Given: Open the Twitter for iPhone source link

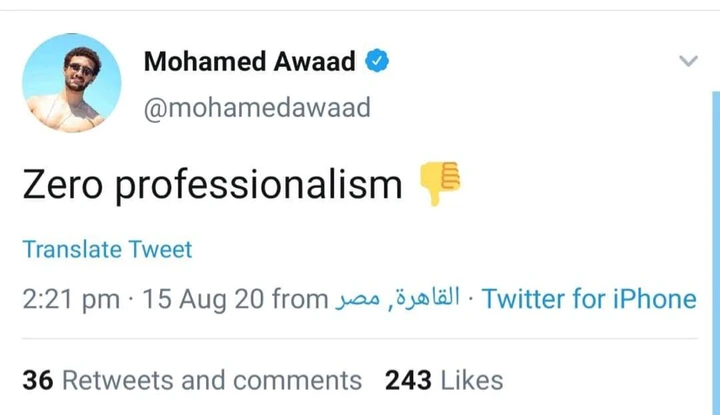Looking at the screenshot, I should [589, 299].
